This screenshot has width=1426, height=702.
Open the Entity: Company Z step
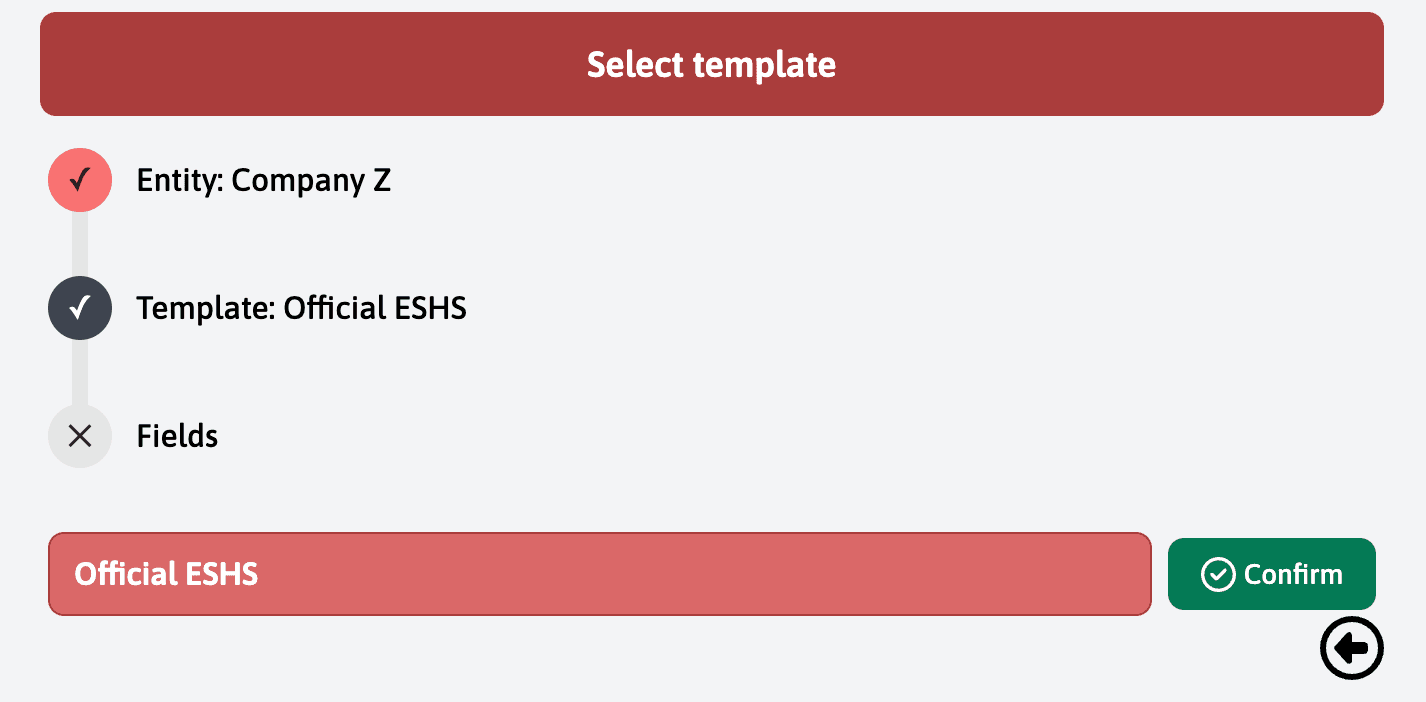coord(263,181)
